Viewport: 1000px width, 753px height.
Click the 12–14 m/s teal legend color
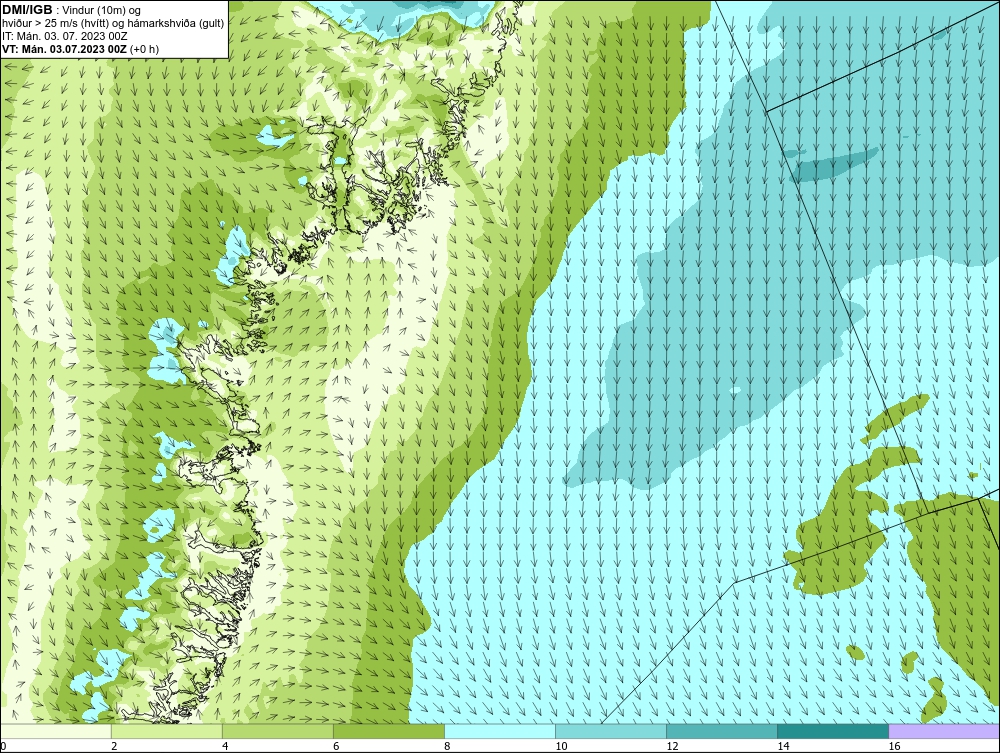(x=722, y=731)
